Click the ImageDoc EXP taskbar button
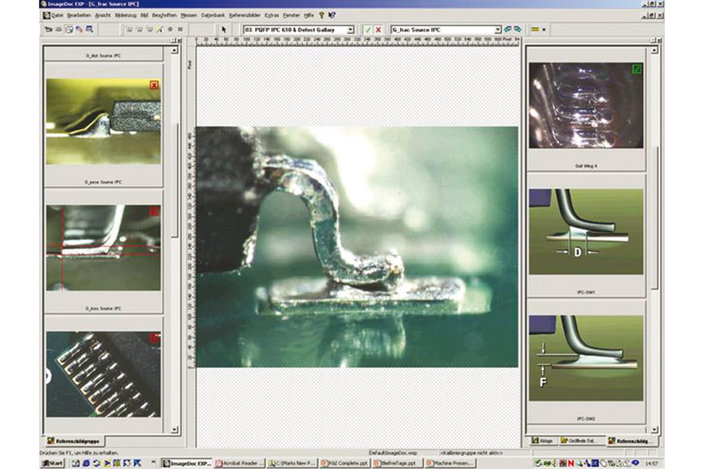Image resolution: width=704 pixels, height=469 pixels. click(187, 463)
